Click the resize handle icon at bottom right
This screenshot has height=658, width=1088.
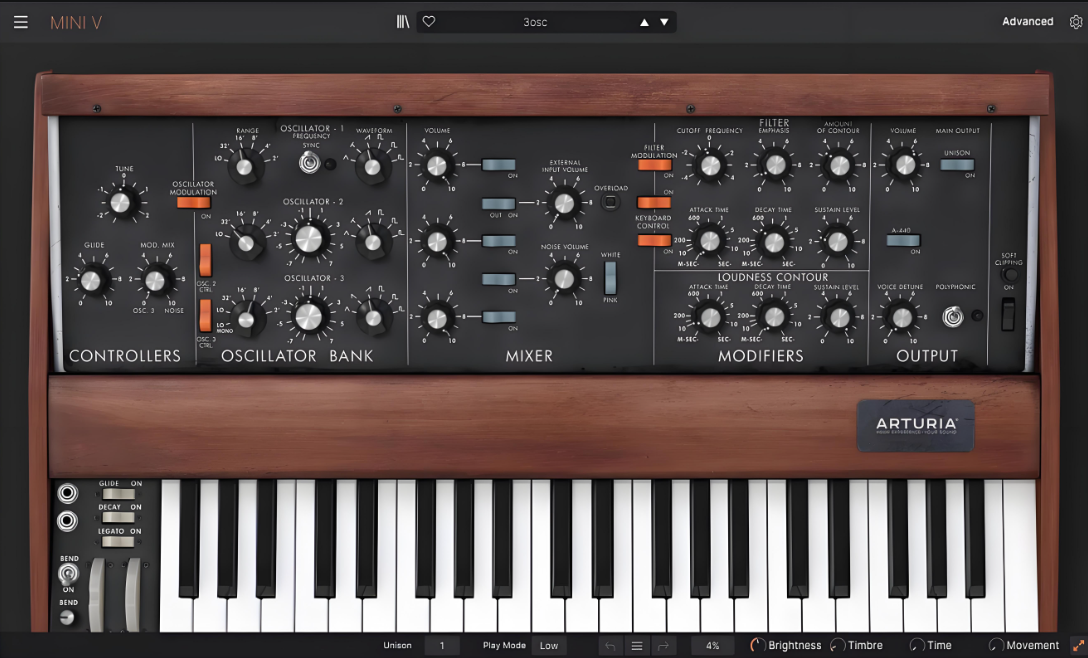point(1078,646)
